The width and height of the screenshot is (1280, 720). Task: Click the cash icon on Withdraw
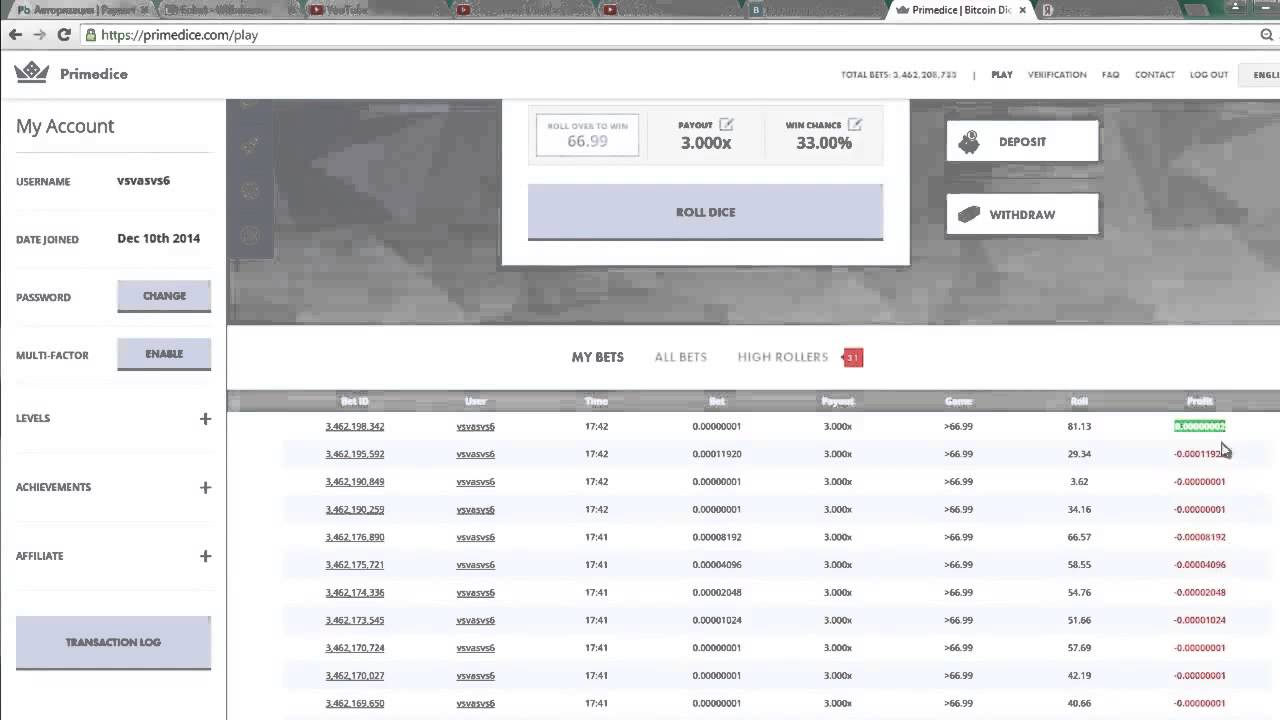[969, 214]
